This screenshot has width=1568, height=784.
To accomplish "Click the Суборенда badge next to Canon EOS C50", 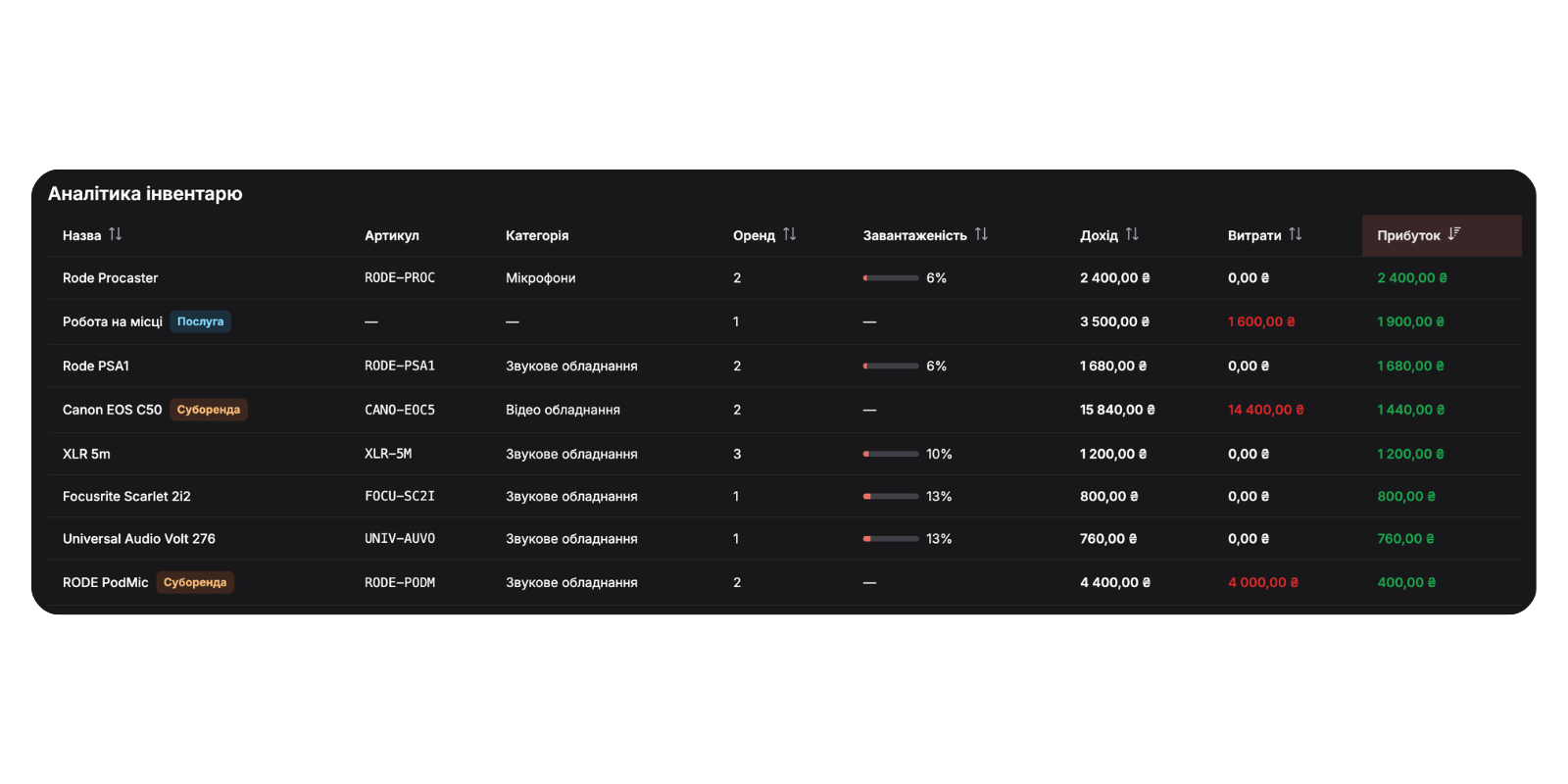I will (209, 410).
